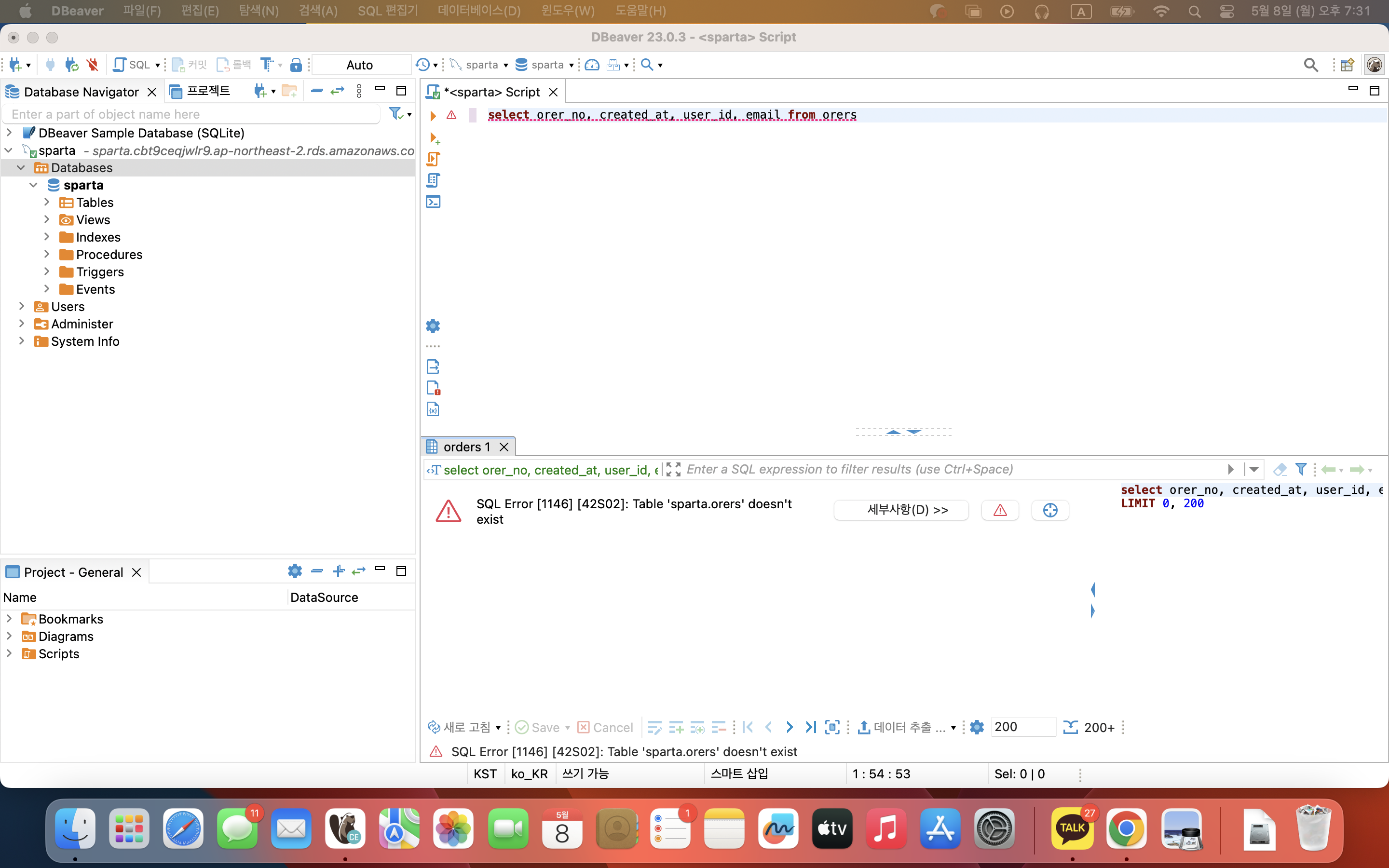Viewport: 1389px width, 868px height.
Task: Open KakaoTalk from the Dock
Action: click(1072, 829)
